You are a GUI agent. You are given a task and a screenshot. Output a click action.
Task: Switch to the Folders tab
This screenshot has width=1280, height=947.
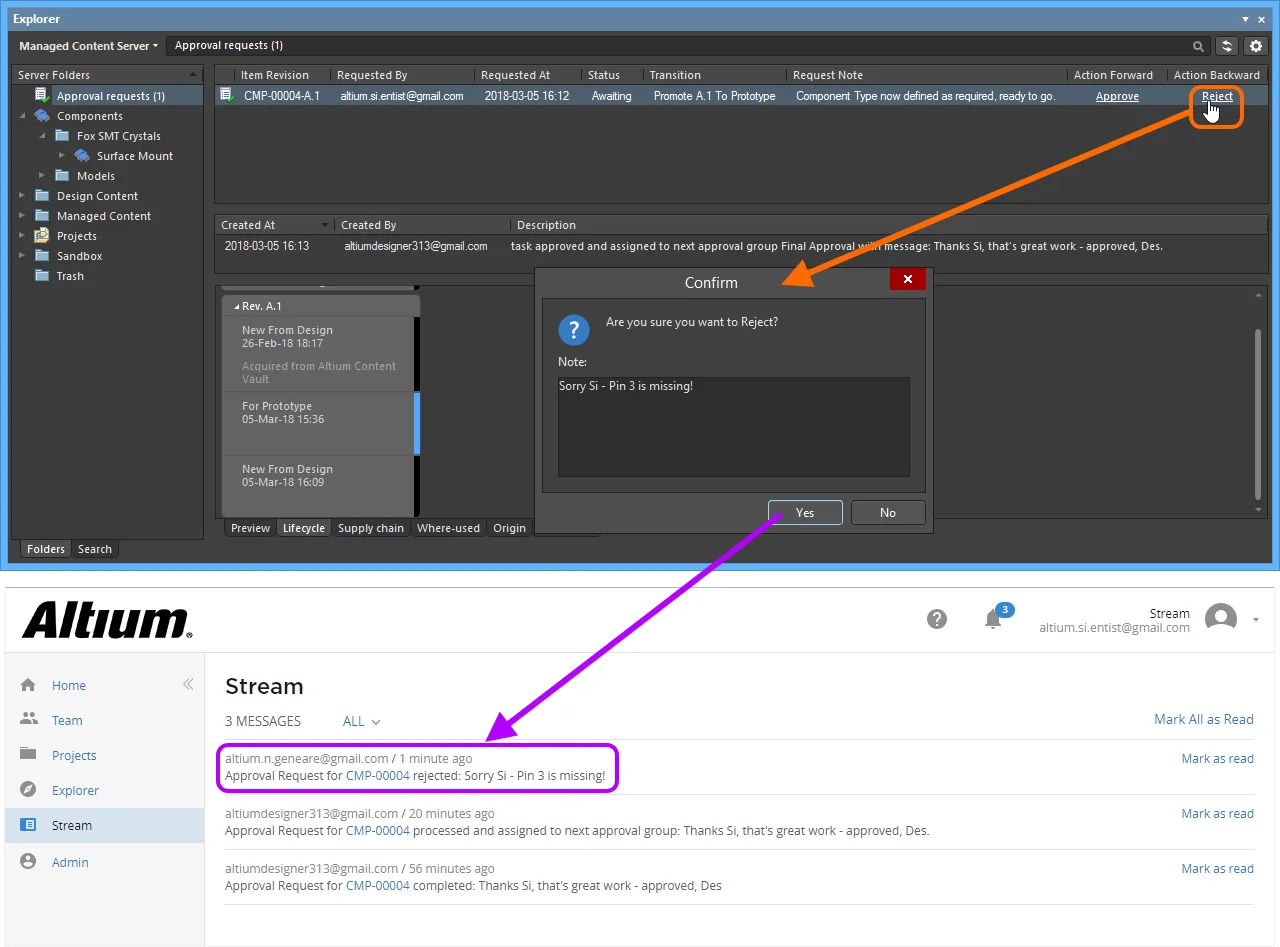[46, 549]
